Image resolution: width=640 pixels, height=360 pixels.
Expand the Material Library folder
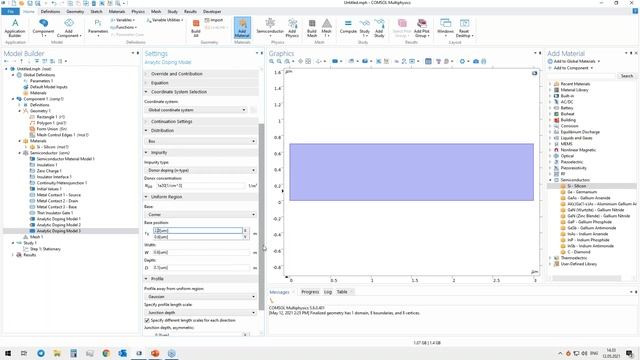coord(550,90)
